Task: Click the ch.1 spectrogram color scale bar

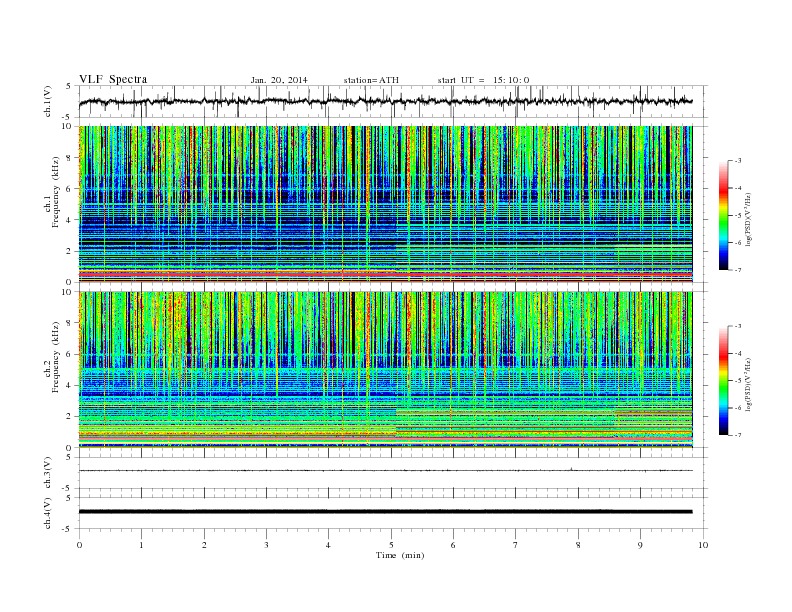Action: tap(724, 215)
